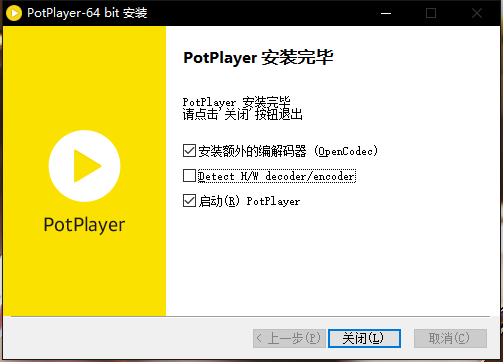Enable Detect H/W decoder/encoder checkbox
The image size is (503, 362).
click(x=189, y=176)
